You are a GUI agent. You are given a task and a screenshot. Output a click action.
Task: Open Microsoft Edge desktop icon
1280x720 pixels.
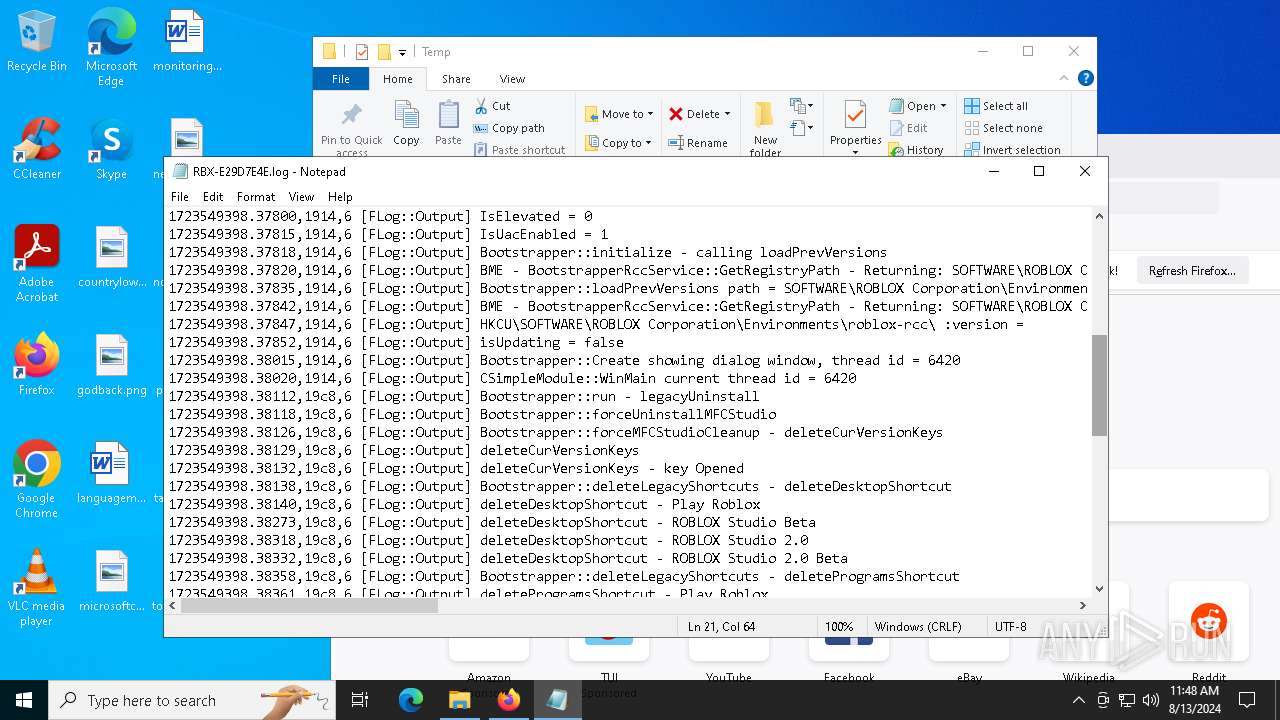[111, 48]
